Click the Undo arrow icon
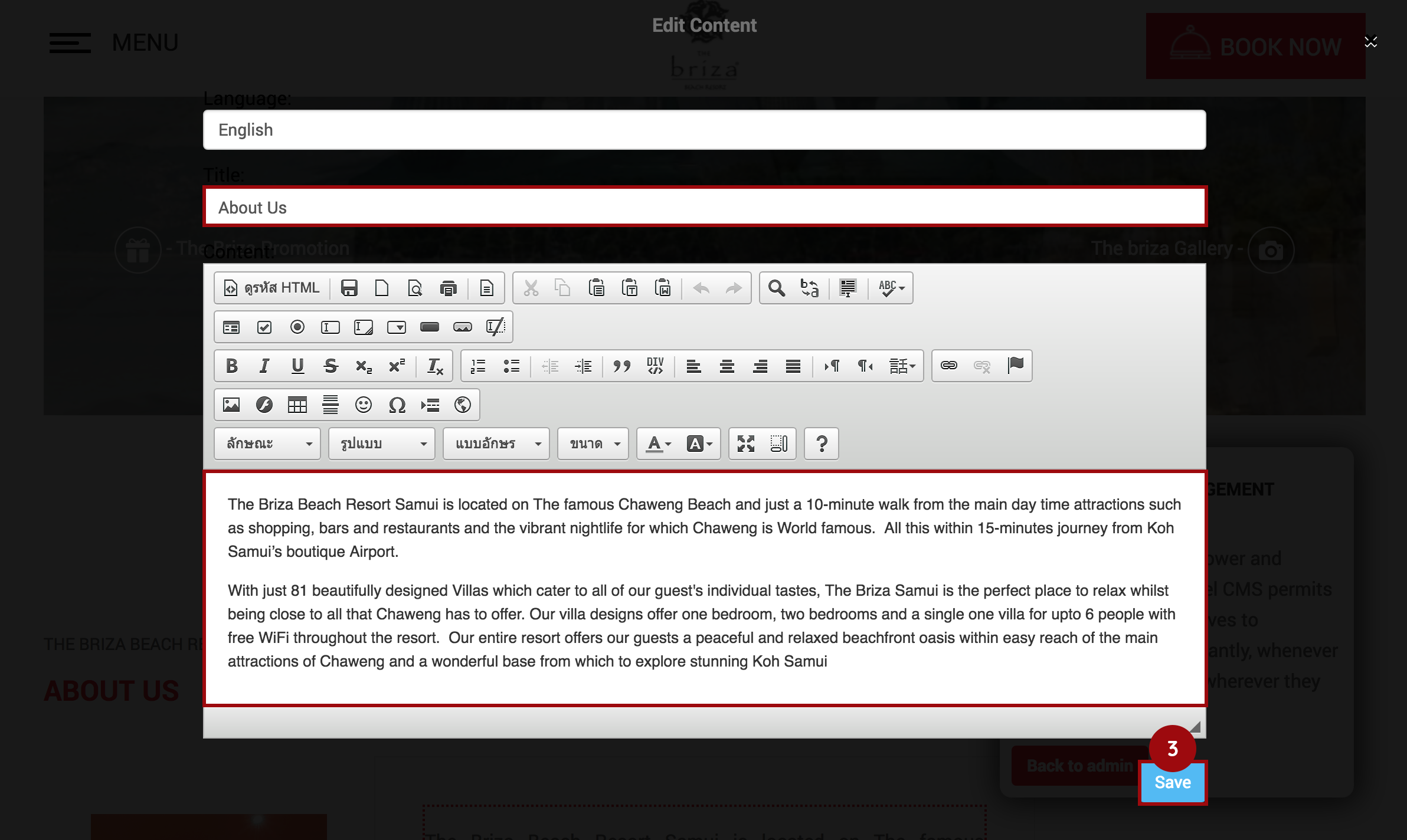The height and width of the screenshot is (840, 1407). 701,288
